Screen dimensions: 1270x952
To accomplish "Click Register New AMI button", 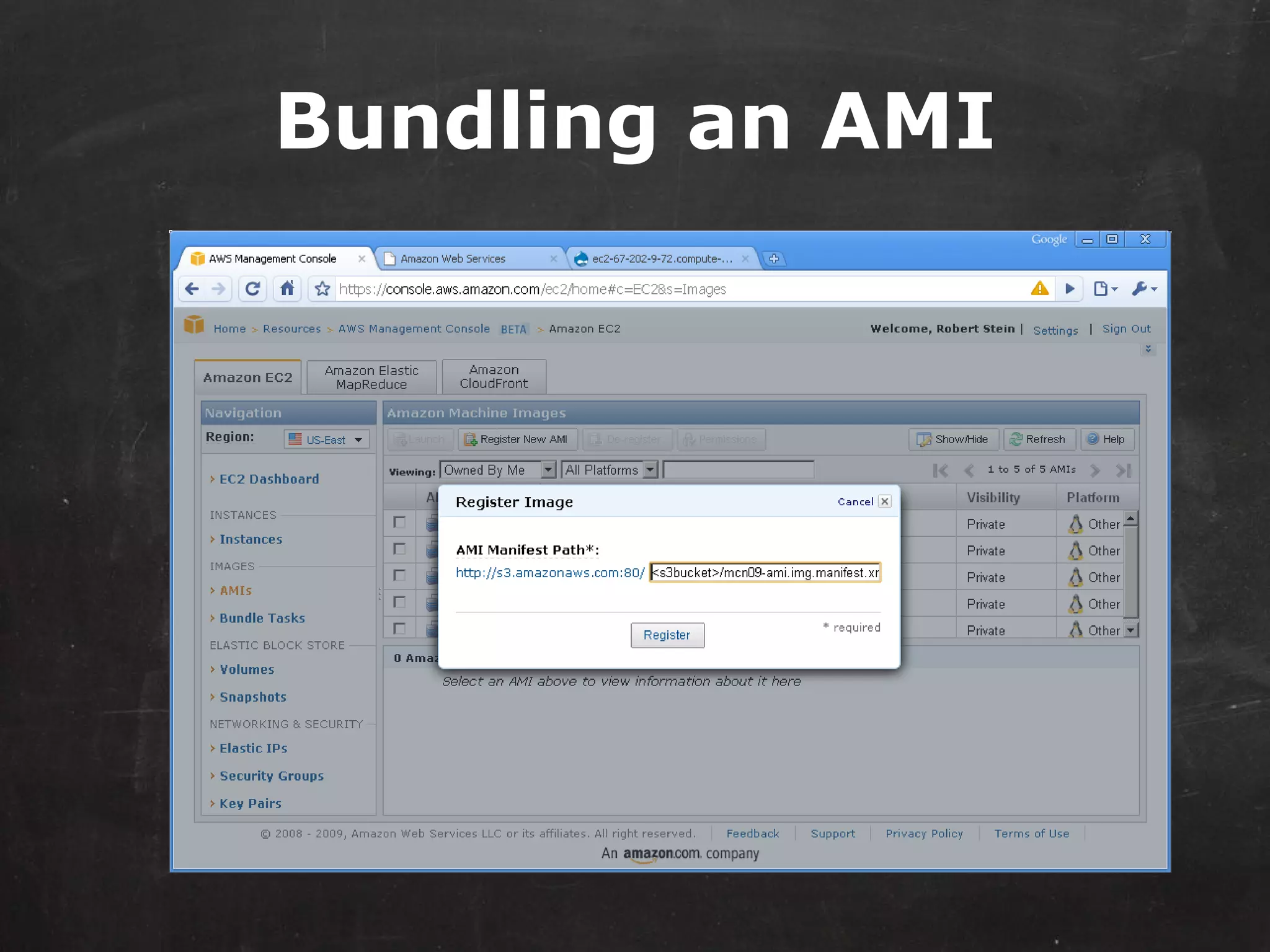I will pos(518,439).
